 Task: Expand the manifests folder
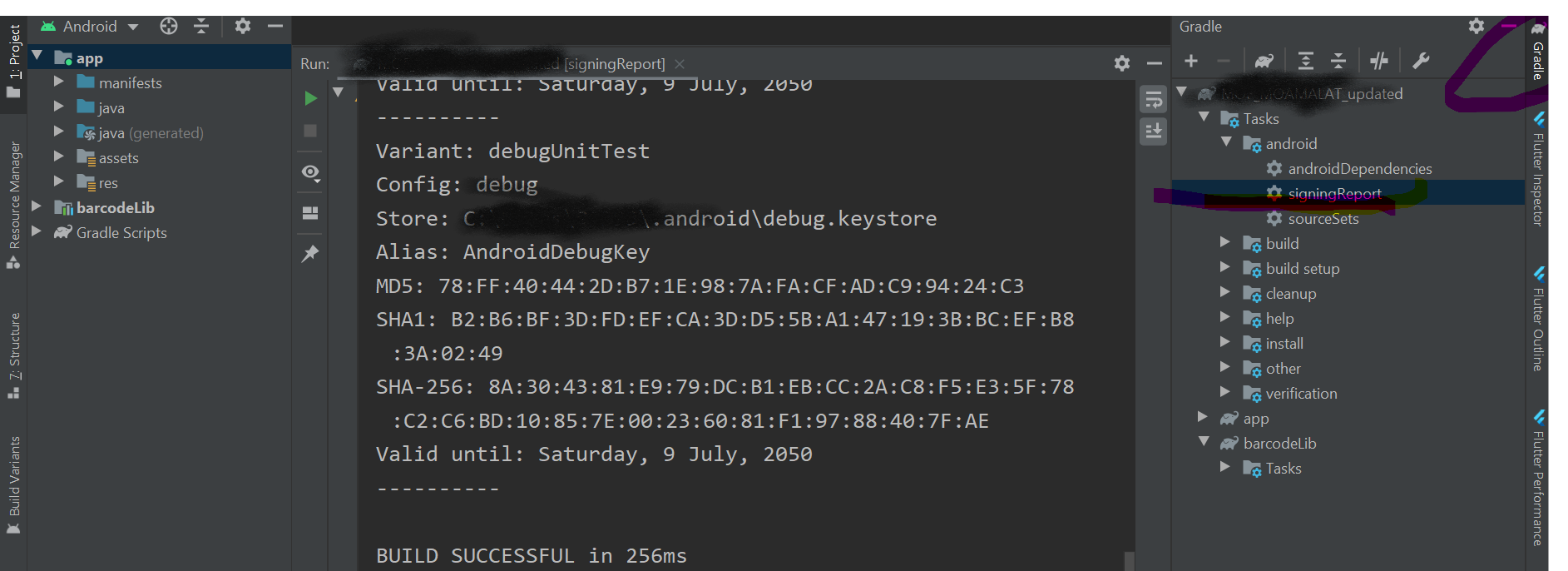pos(59,82)
